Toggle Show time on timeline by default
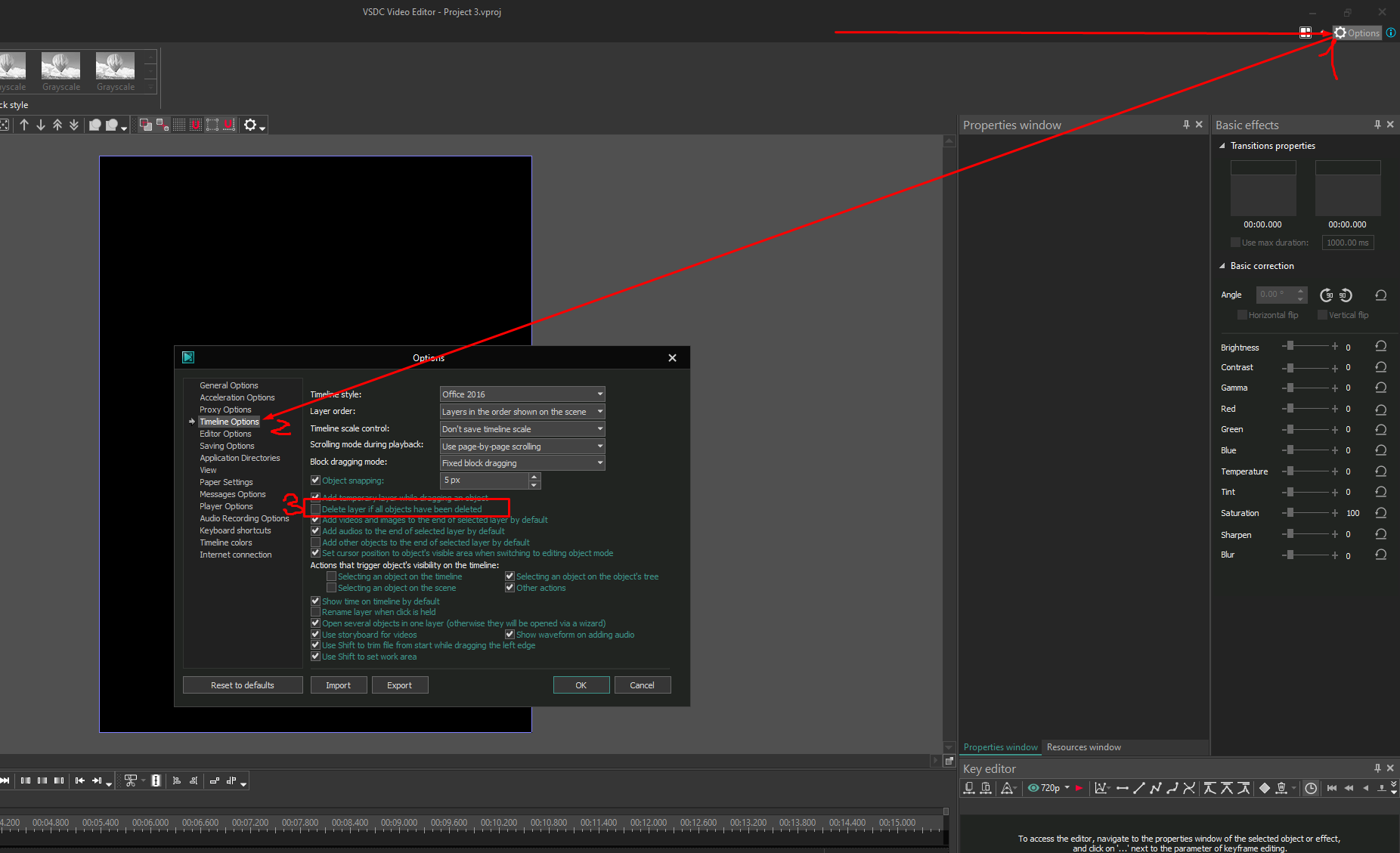The width and height of the screenshot is (1400, 853). [x=315, y=601]
